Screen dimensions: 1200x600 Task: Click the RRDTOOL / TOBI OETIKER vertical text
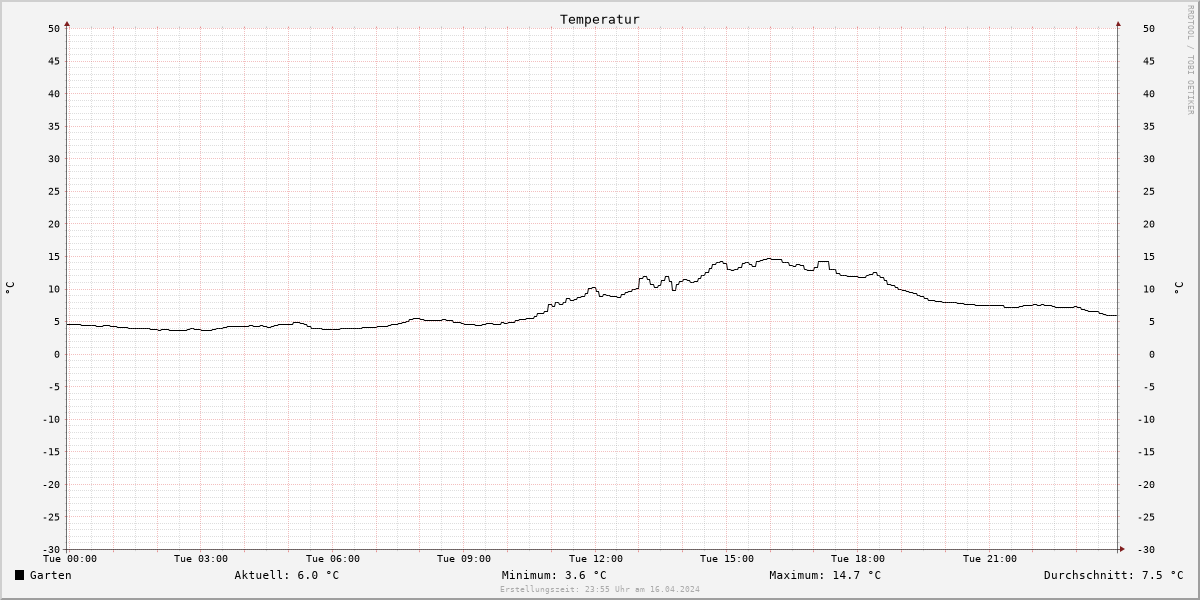coord(1190,59)
